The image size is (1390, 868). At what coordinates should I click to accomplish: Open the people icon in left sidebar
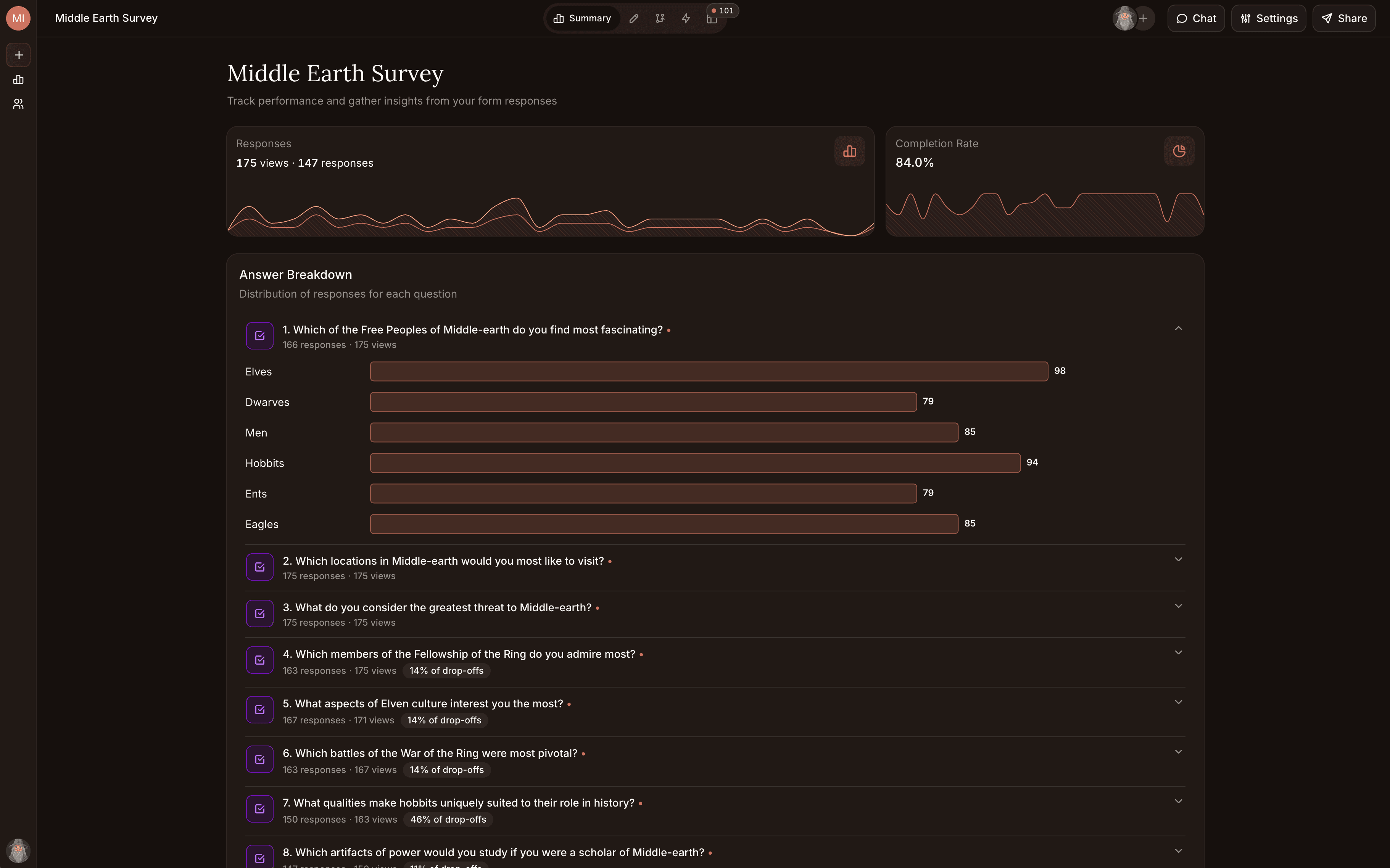(x=18, y=104)
